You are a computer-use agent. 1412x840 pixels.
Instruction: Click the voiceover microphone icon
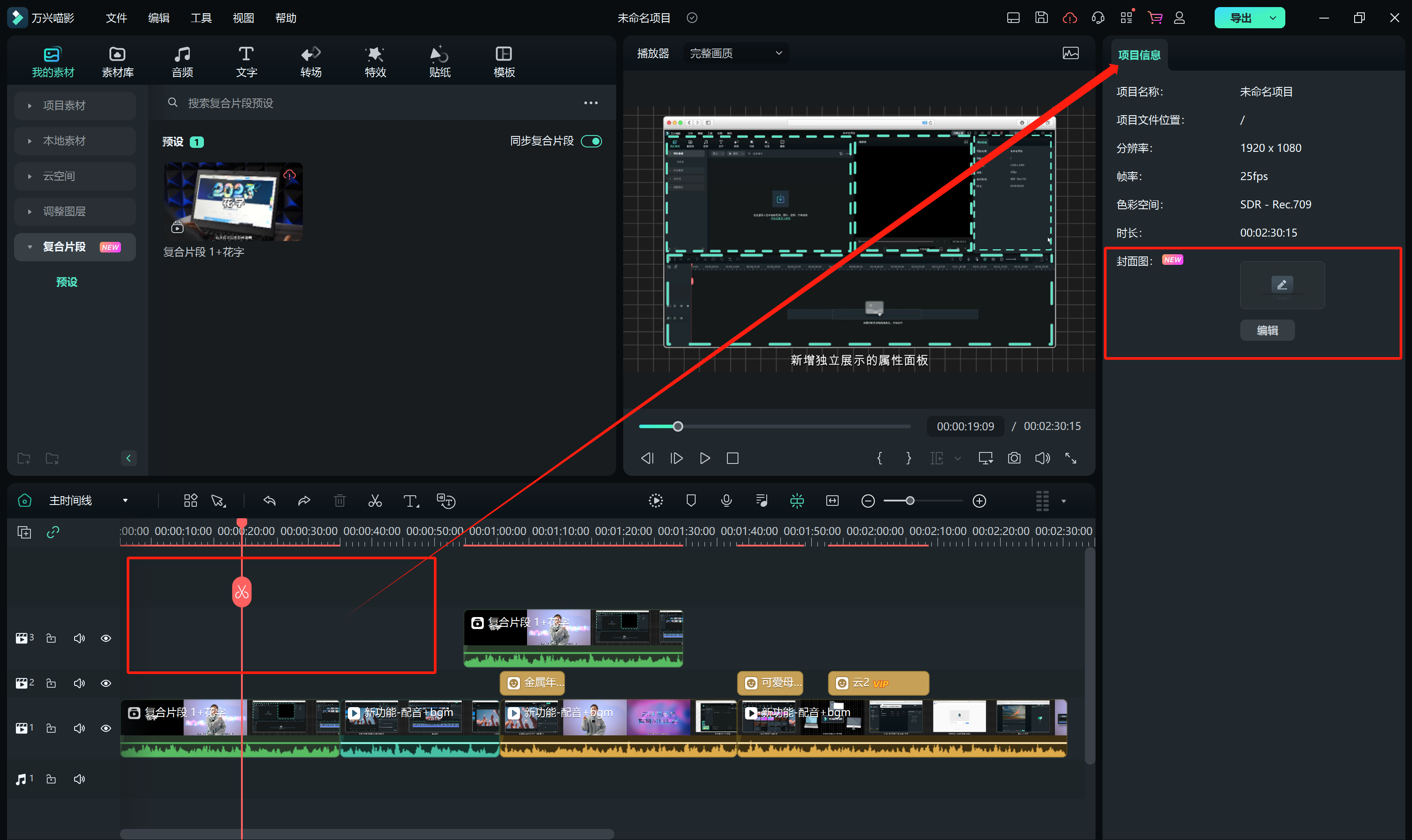[x=726, y=501]
